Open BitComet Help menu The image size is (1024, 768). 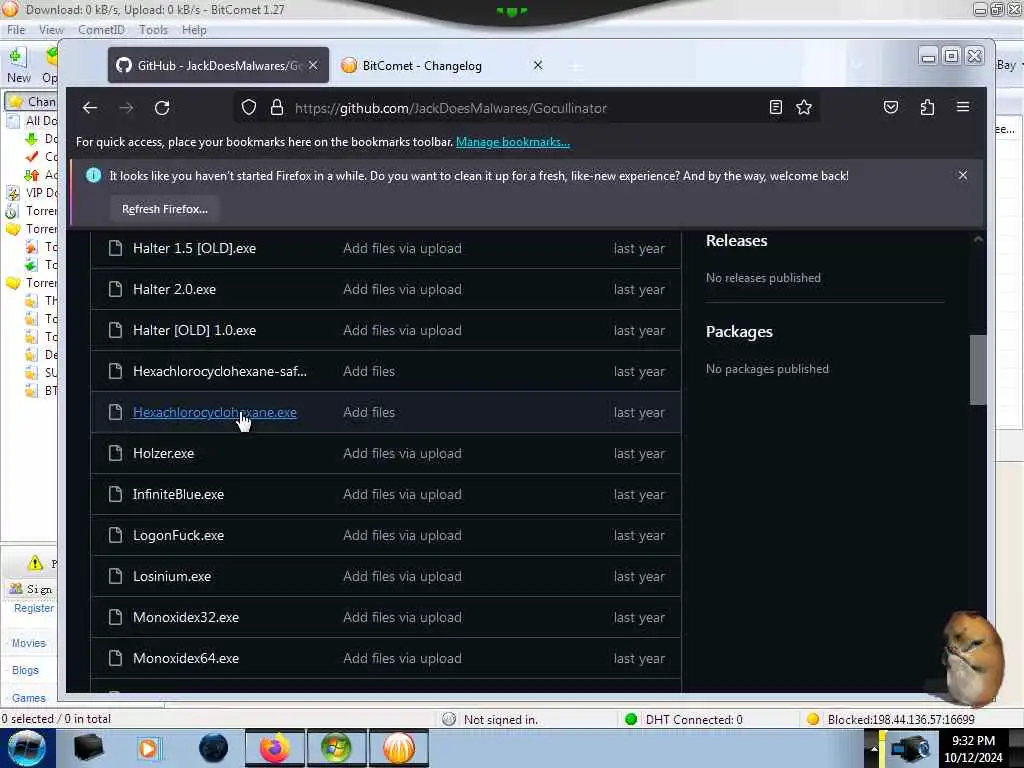point(194,30)
